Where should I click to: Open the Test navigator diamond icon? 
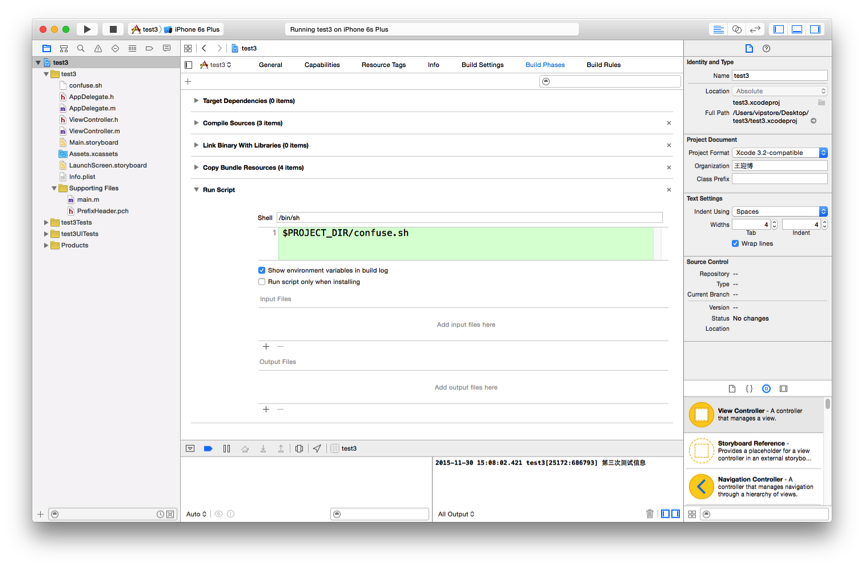115,48
